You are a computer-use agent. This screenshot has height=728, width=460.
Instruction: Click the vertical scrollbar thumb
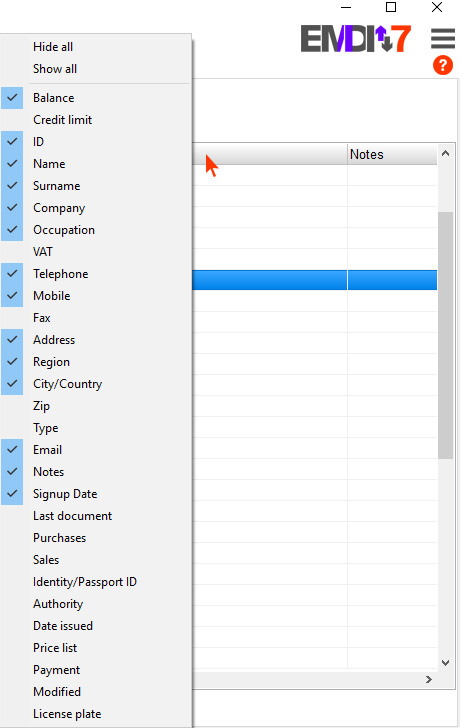click(445, 335)
